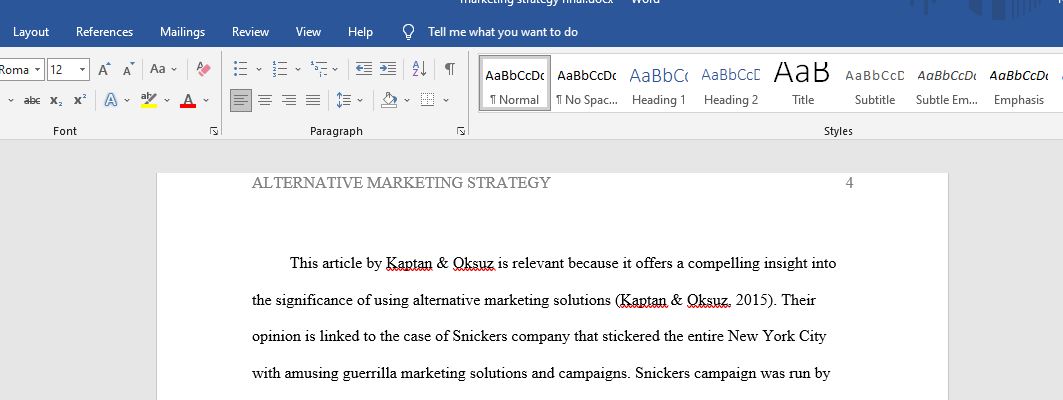Click Line and Paragraph Spacing icon

(x=344, y=100)
